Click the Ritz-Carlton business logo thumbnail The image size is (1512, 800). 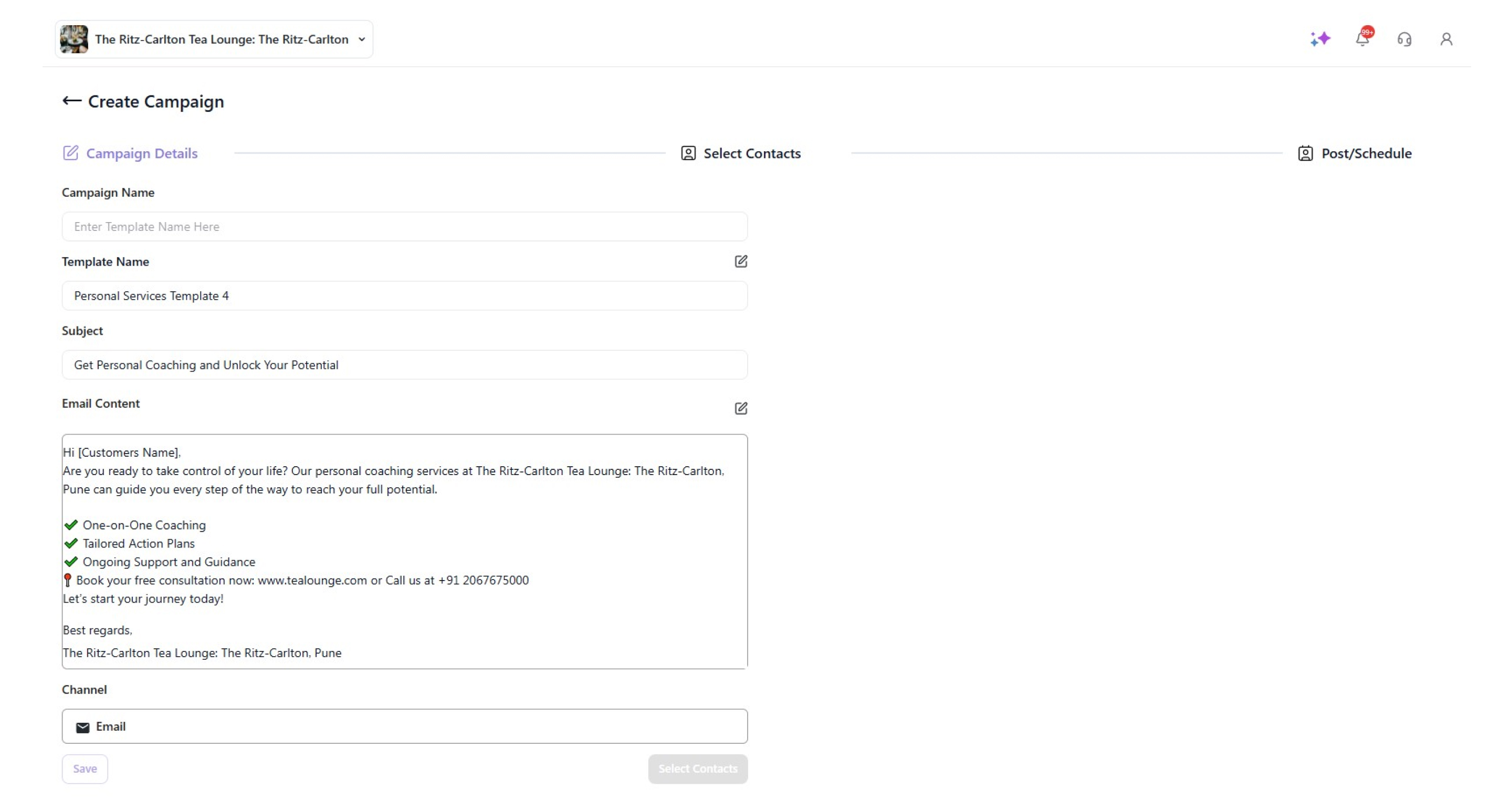[75, 39]
